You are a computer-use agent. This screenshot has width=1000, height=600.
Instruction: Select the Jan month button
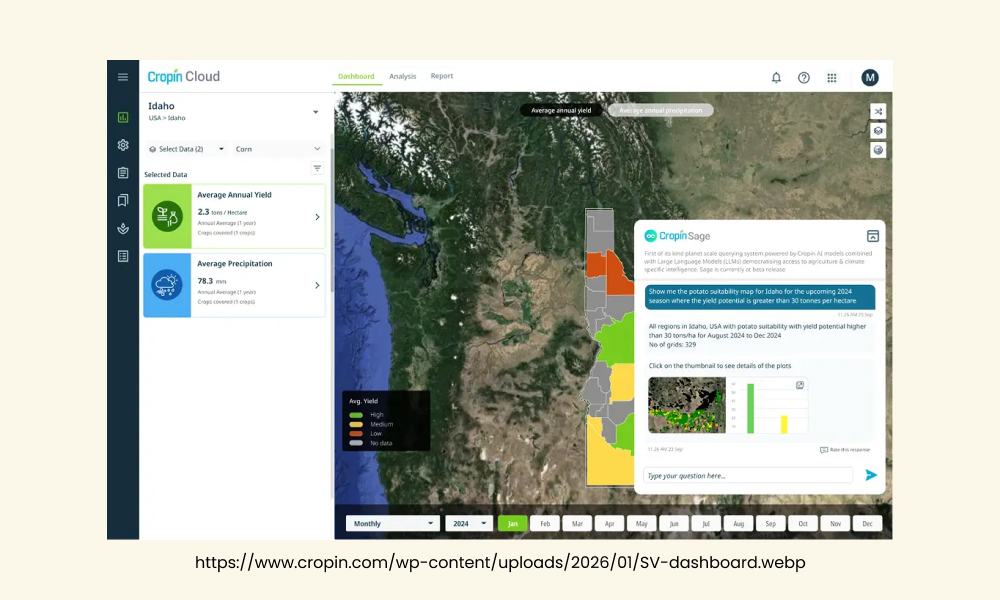click(x=513, y=523)
